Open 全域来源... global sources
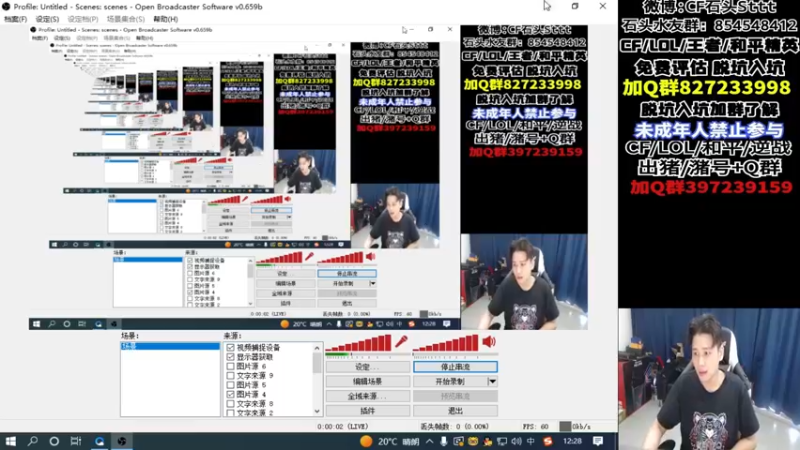The image size is (800, 450). [x=367, y=396]
